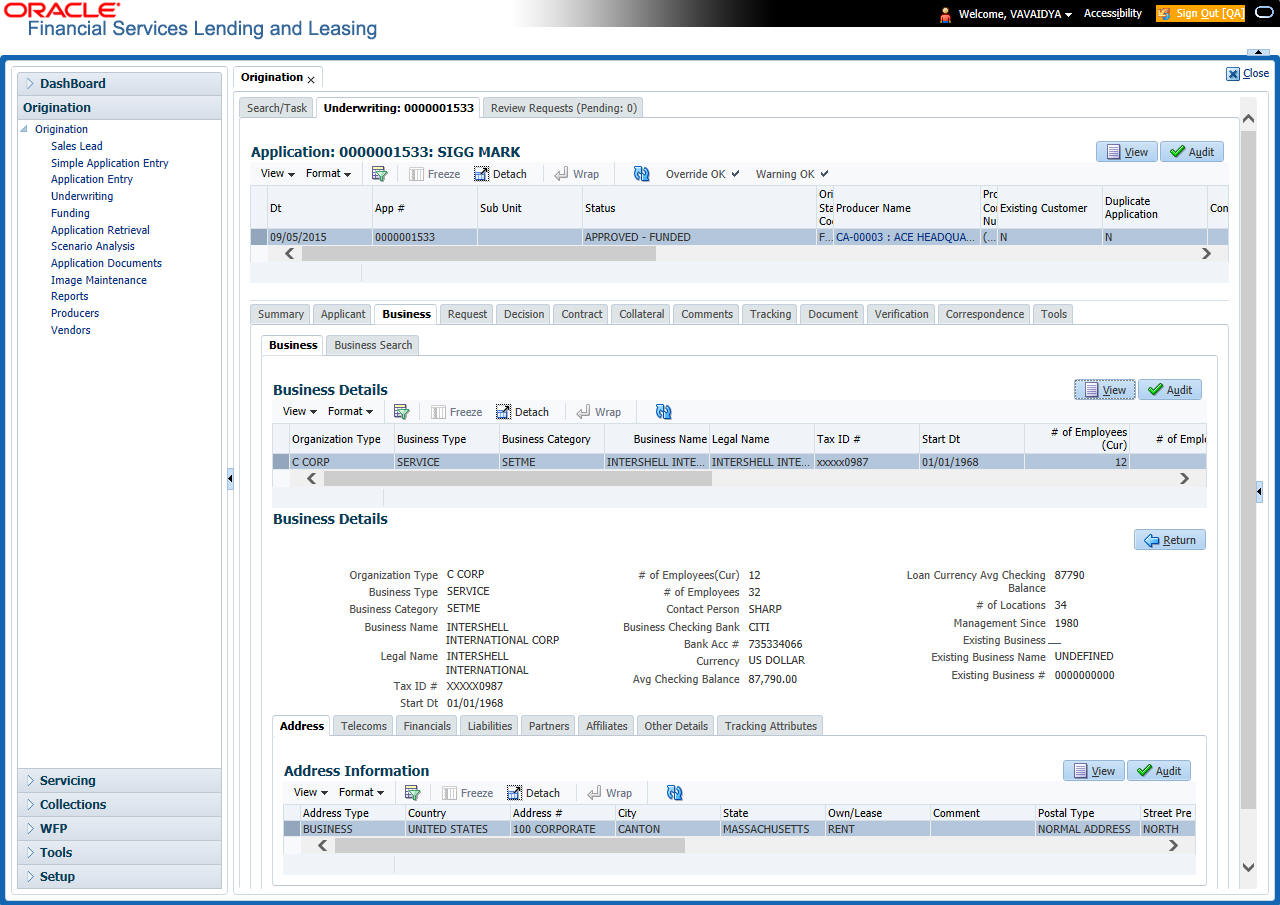Screen dimensions: 1280x905
Task: Open the Search/Task tab
Action: pos(277,108)
